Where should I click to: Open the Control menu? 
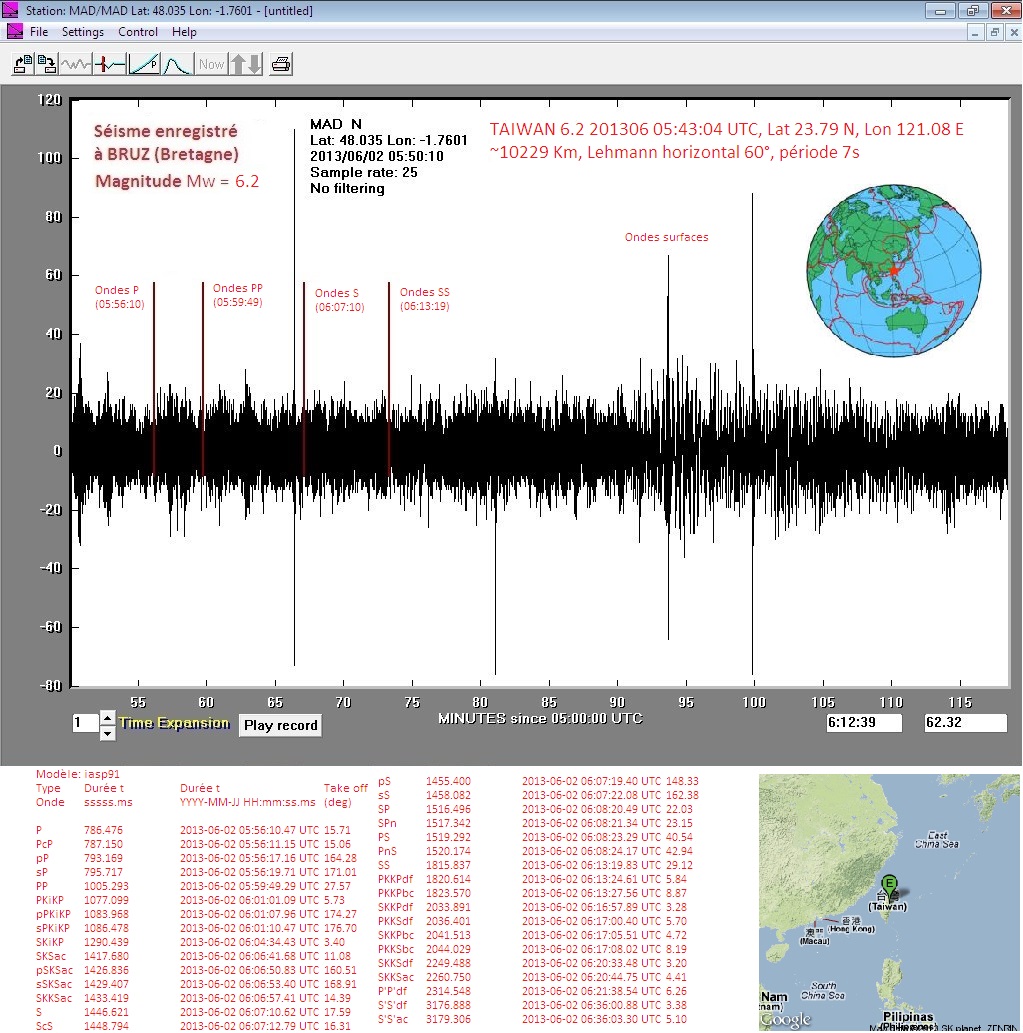[138, 32]
